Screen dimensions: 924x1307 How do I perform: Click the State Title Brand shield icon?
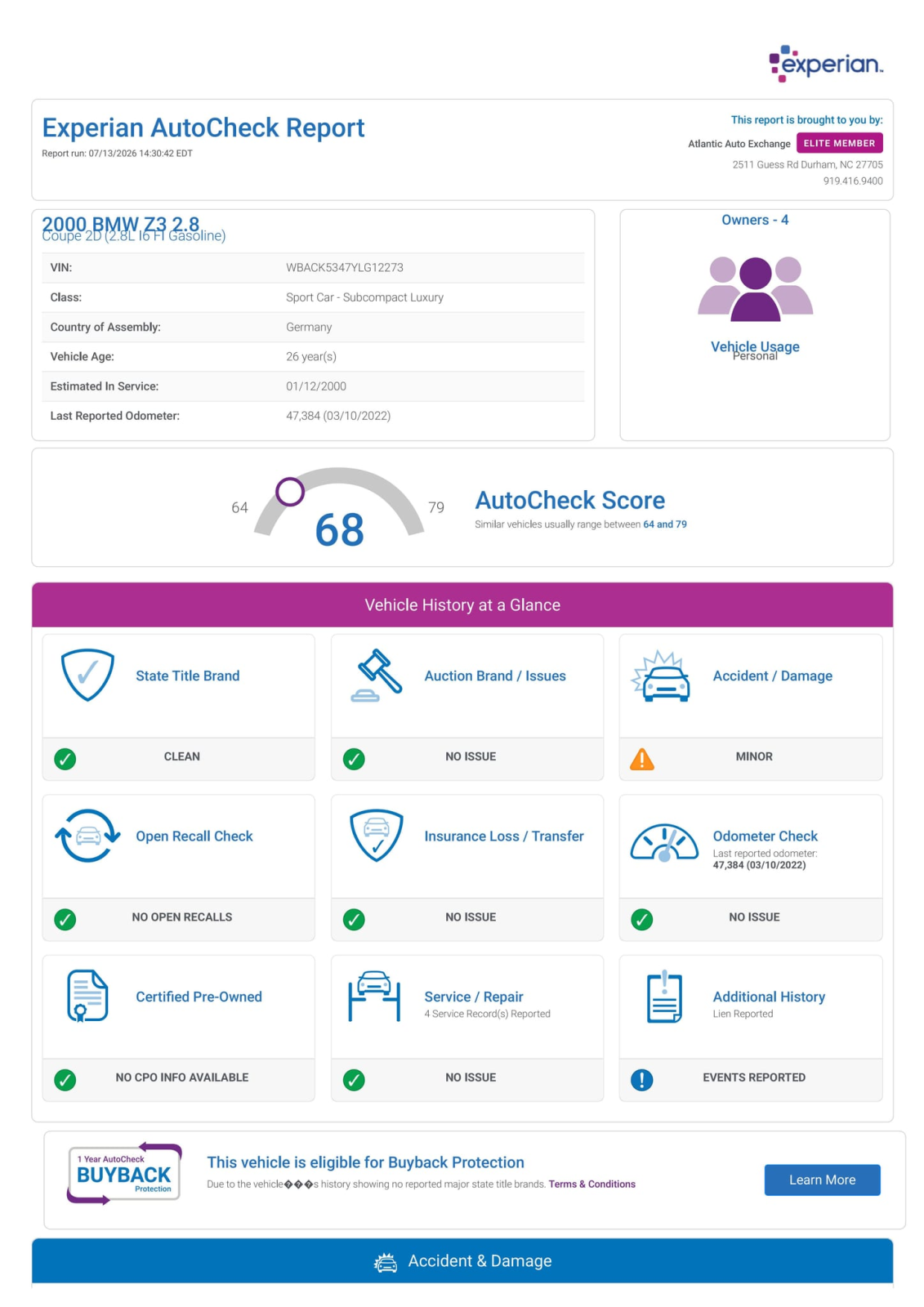click(87, 675)
